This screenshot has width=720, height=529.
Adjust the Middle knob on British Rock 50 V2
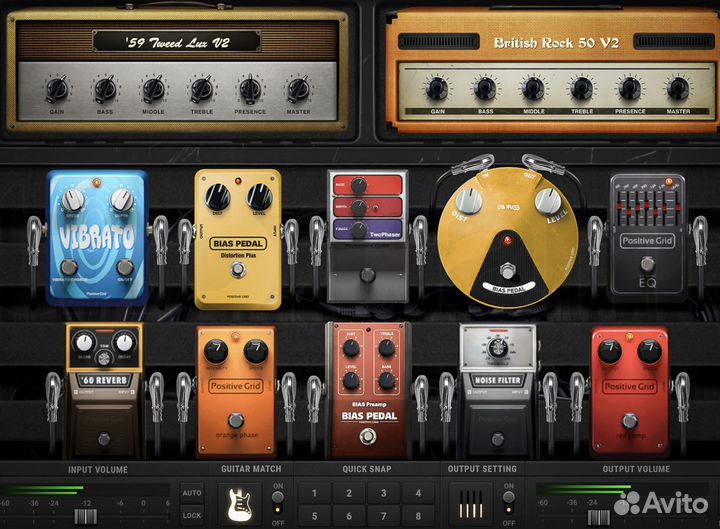[534, 88]
